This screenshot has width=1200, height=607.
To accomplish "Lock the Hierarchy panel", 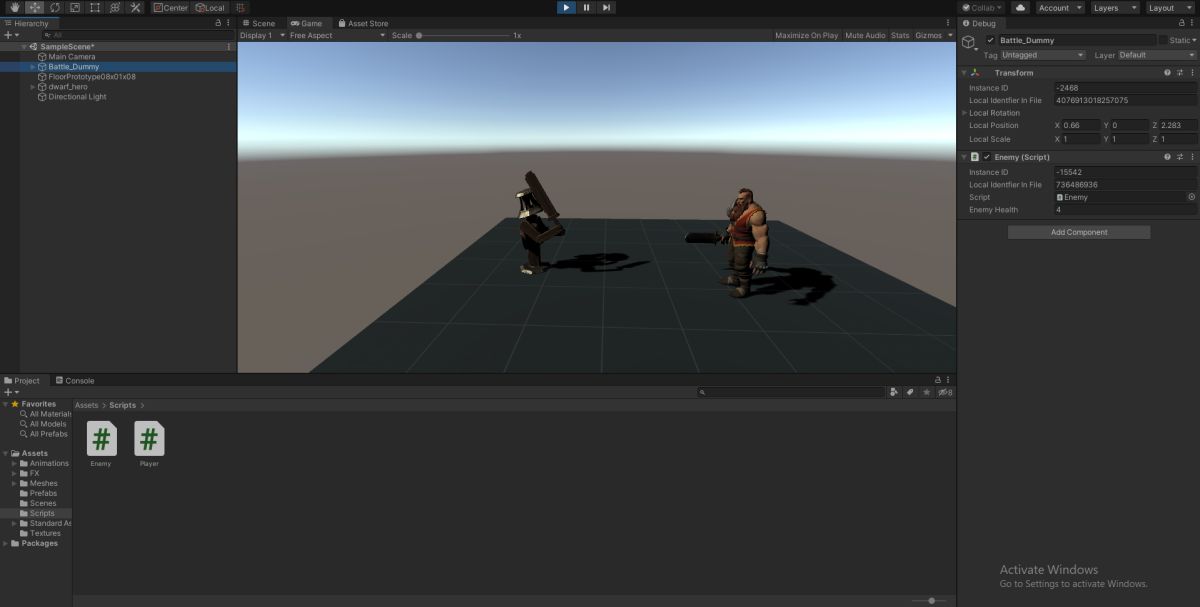I will pyautogui.click(x=218, y=23).
